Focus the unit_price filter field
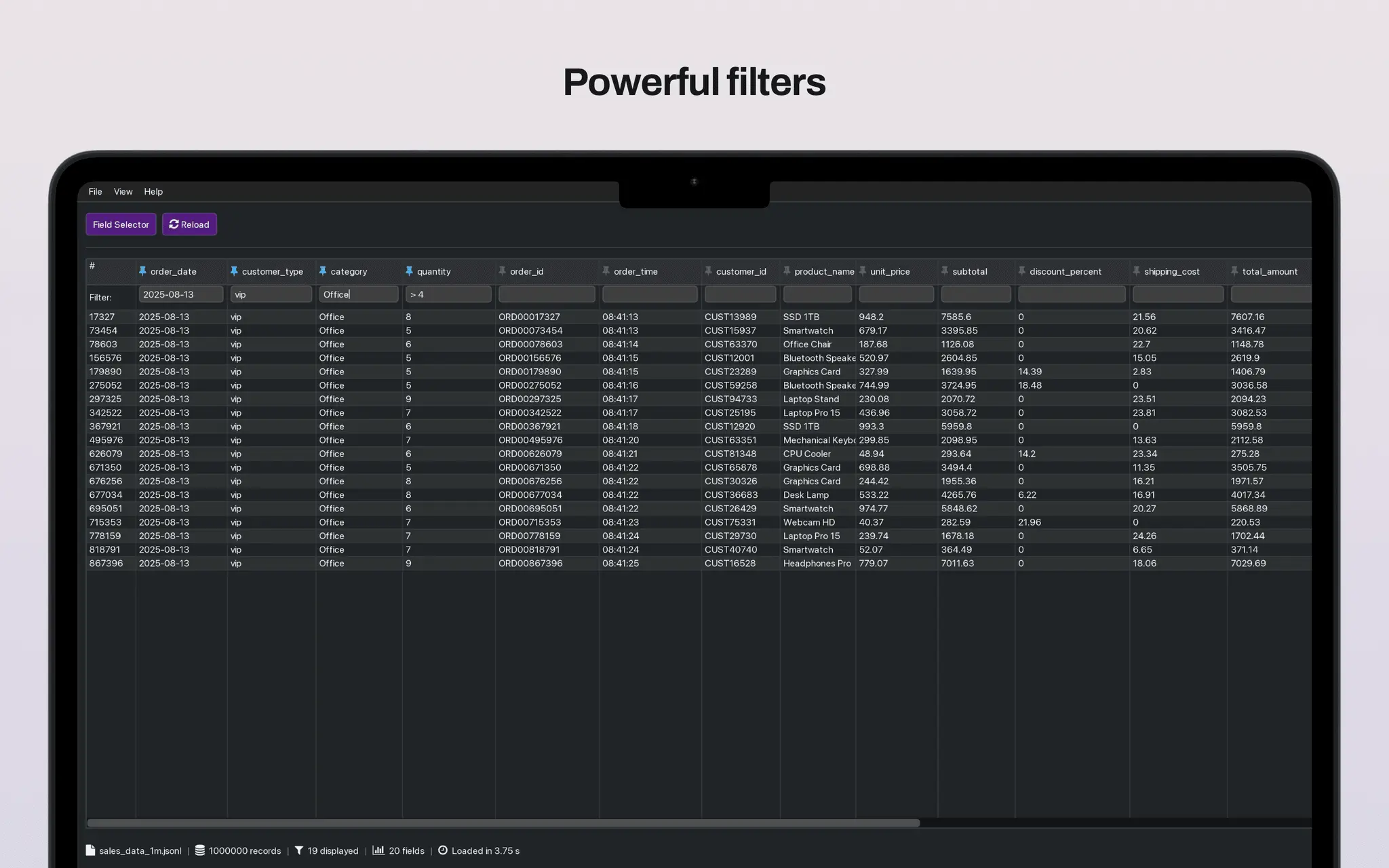The width and height of the screenshot is (1389, 868). pos(896,294)
